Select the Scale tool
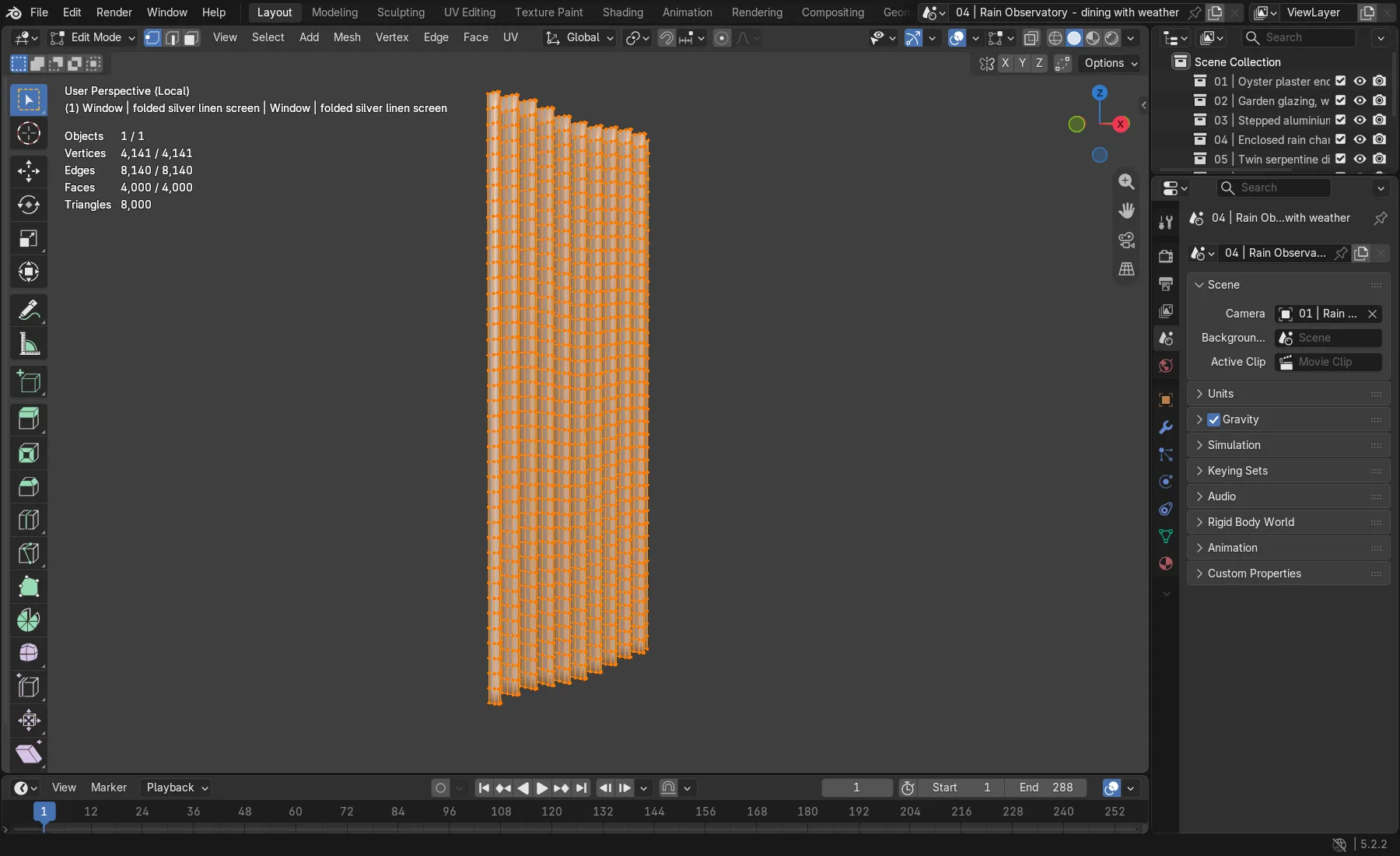1400x856 pixels. click(29, 238)
